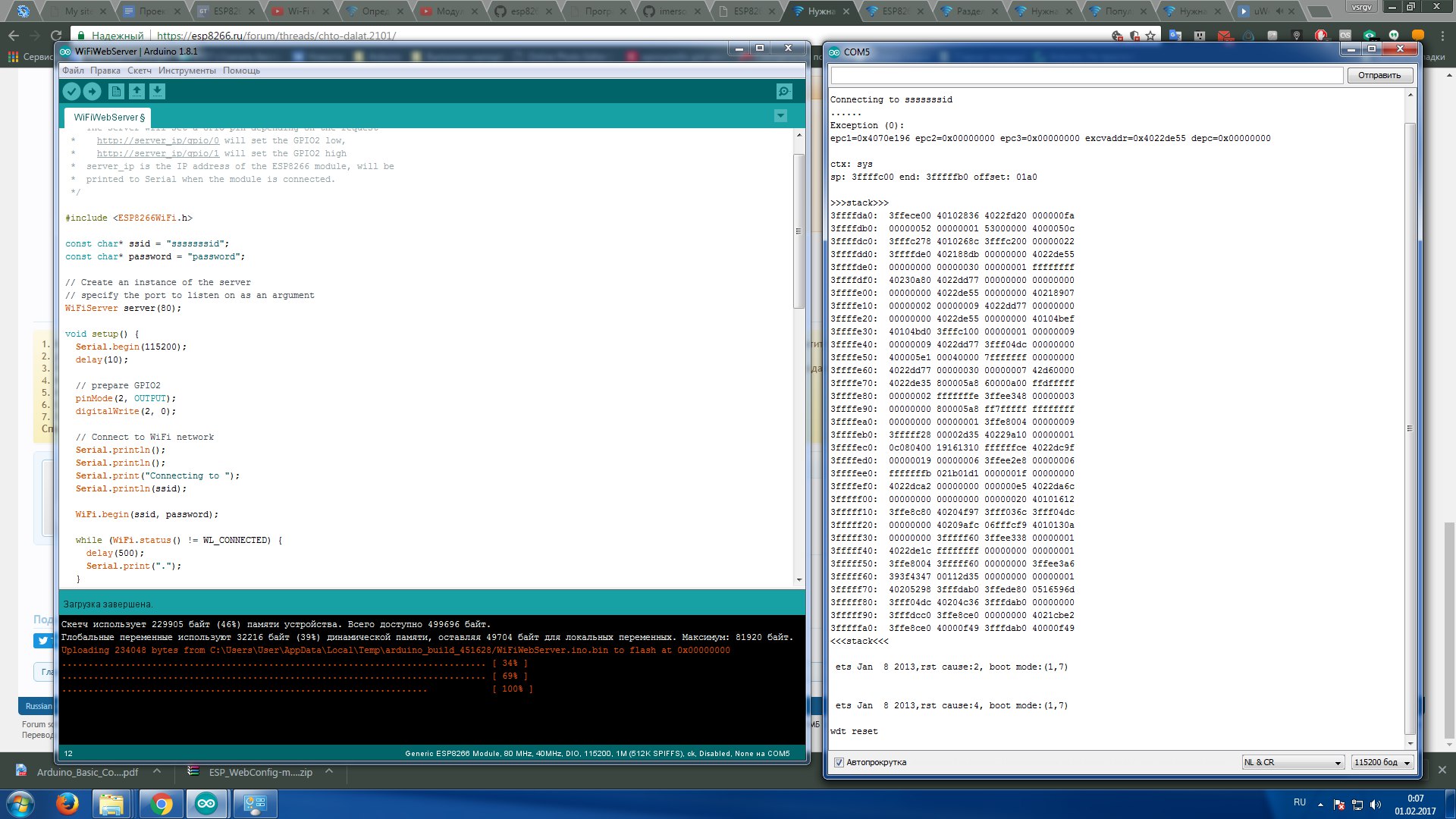Screen dimensions: 1456x819
Task: Expand options for the ESP_WebConfig zip download
Action: (329, 772)
